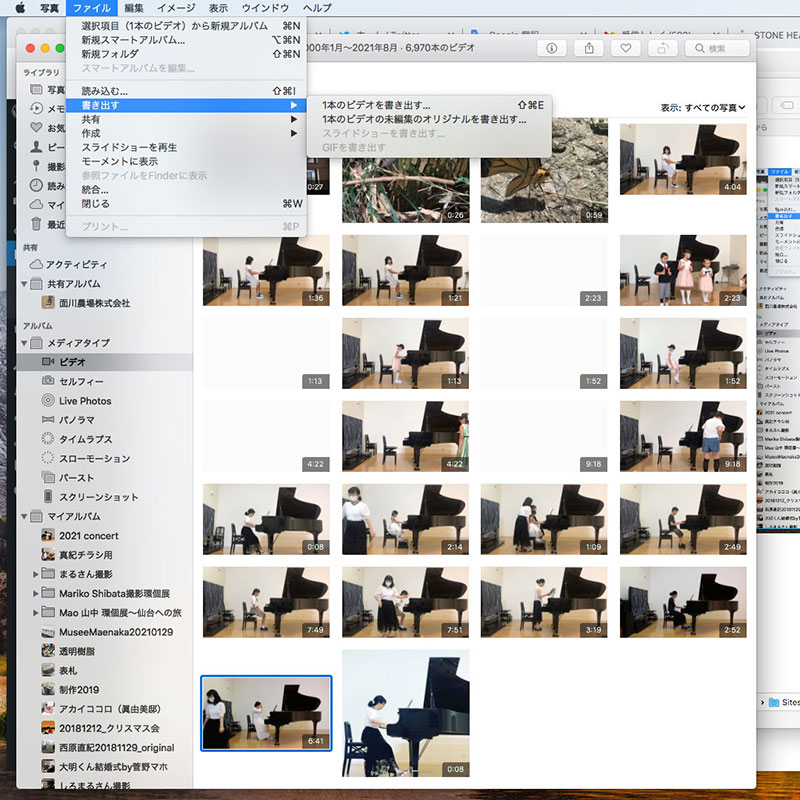This screenshot has height=800, width=800.
Task: Open the アクティビティ cloud icon
Action: [37, 264]
